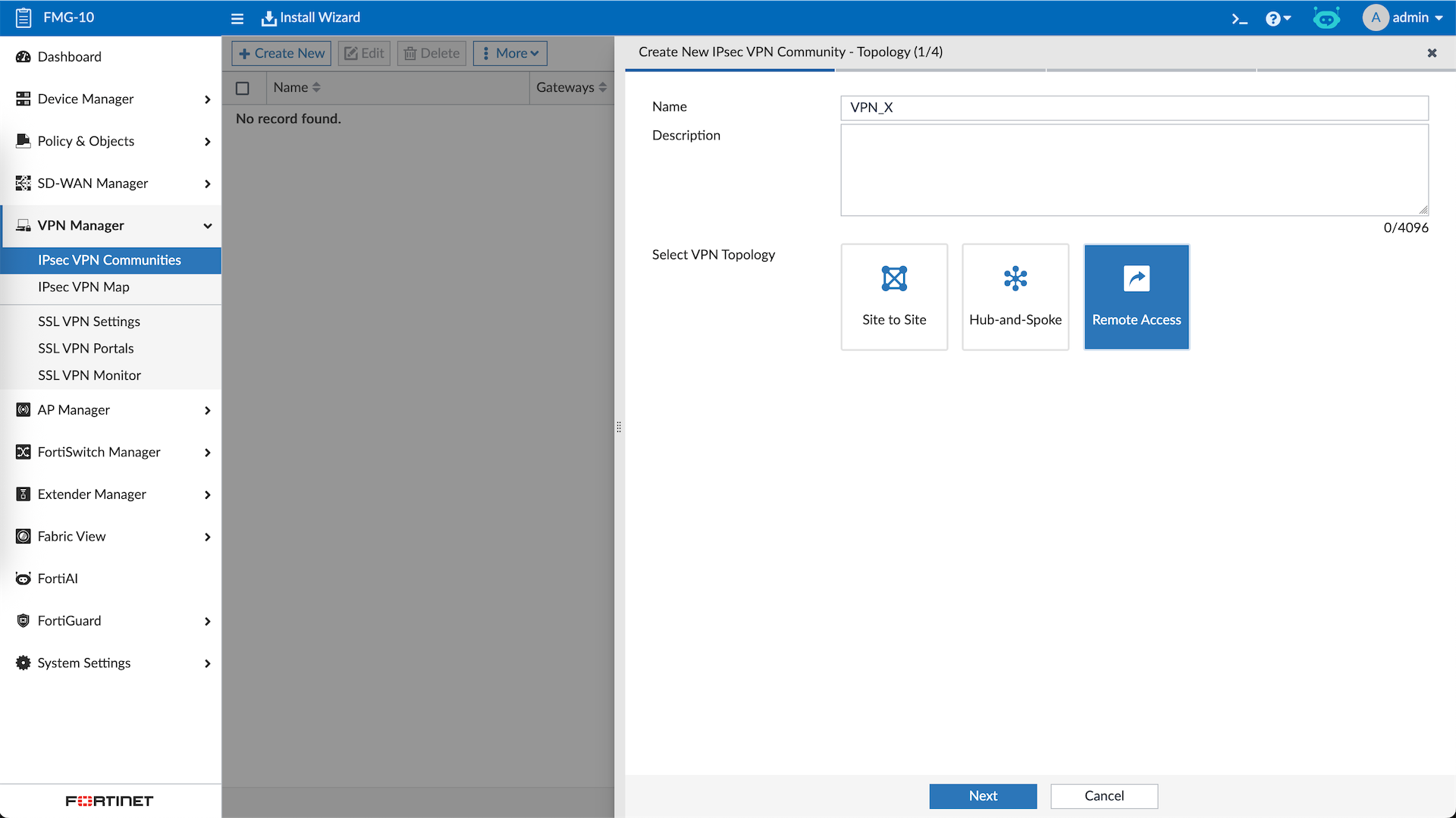Cancel the VPN community wizard
The height and width of the screenshot is (818, 1456).
pos(1103,795)
